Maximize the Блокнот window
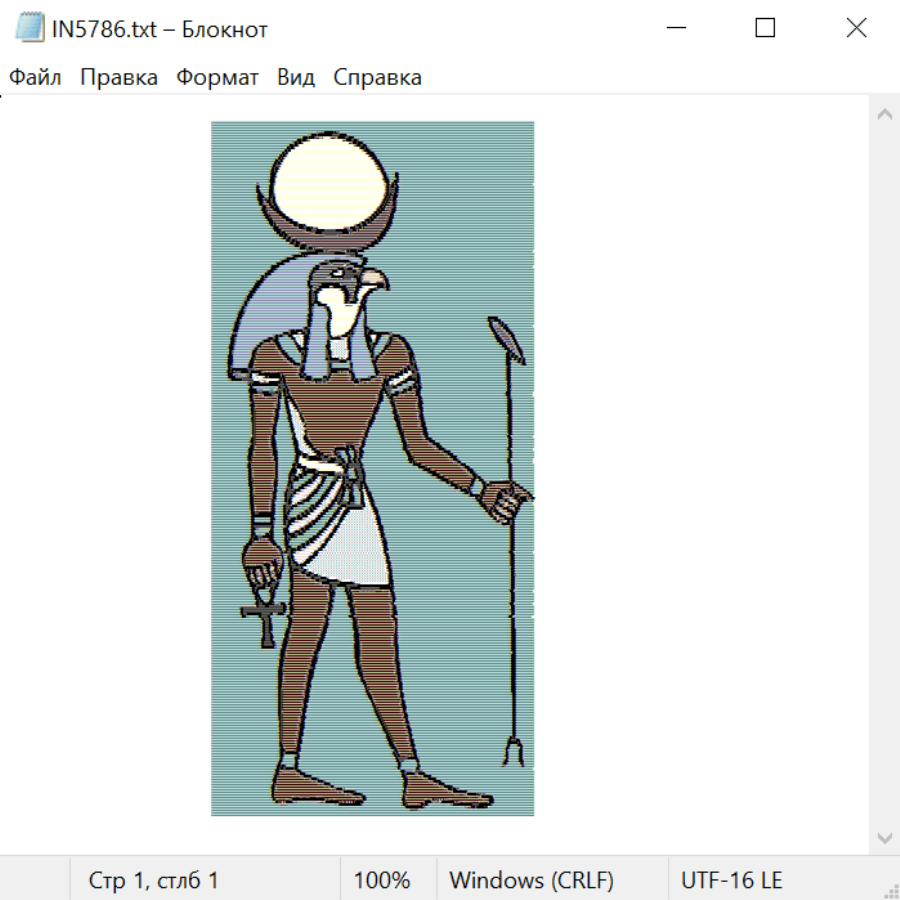 coord(765,28)
